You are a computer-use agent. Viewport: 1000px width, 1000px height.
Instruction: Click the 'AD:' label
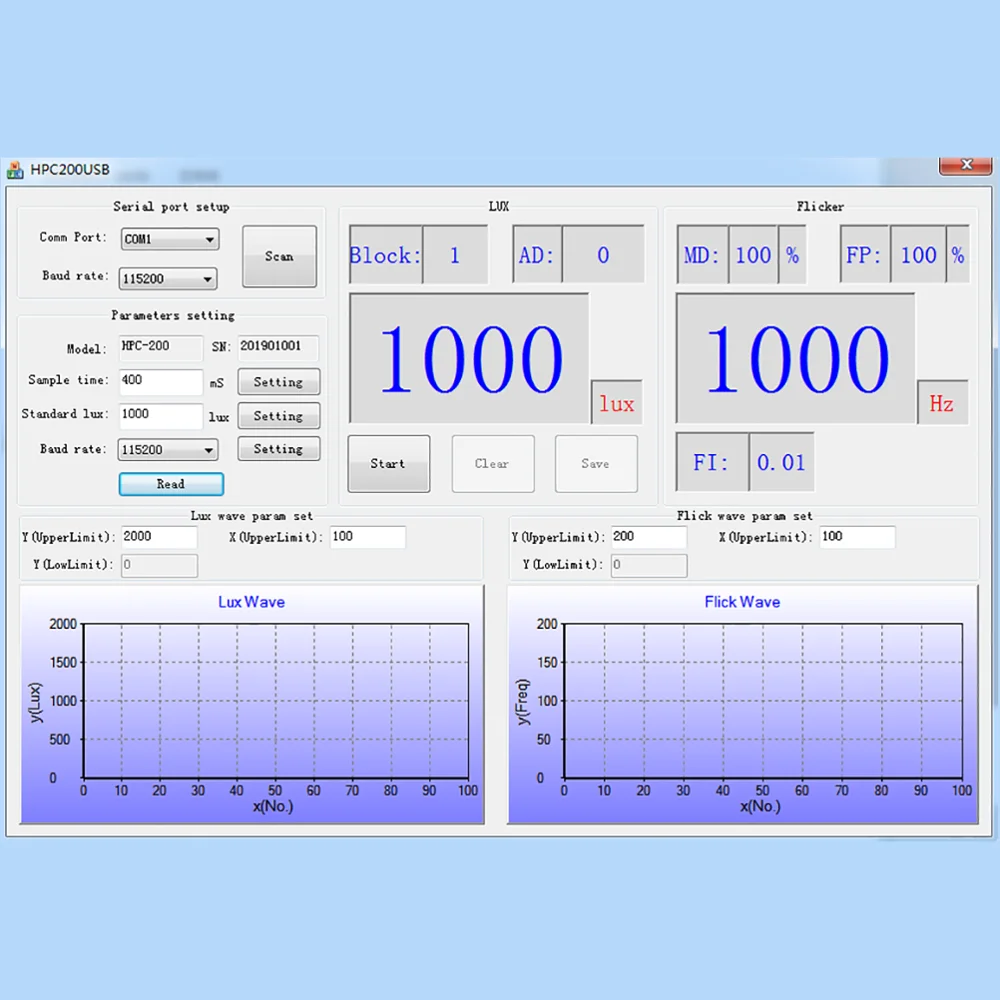click(536, 255)
